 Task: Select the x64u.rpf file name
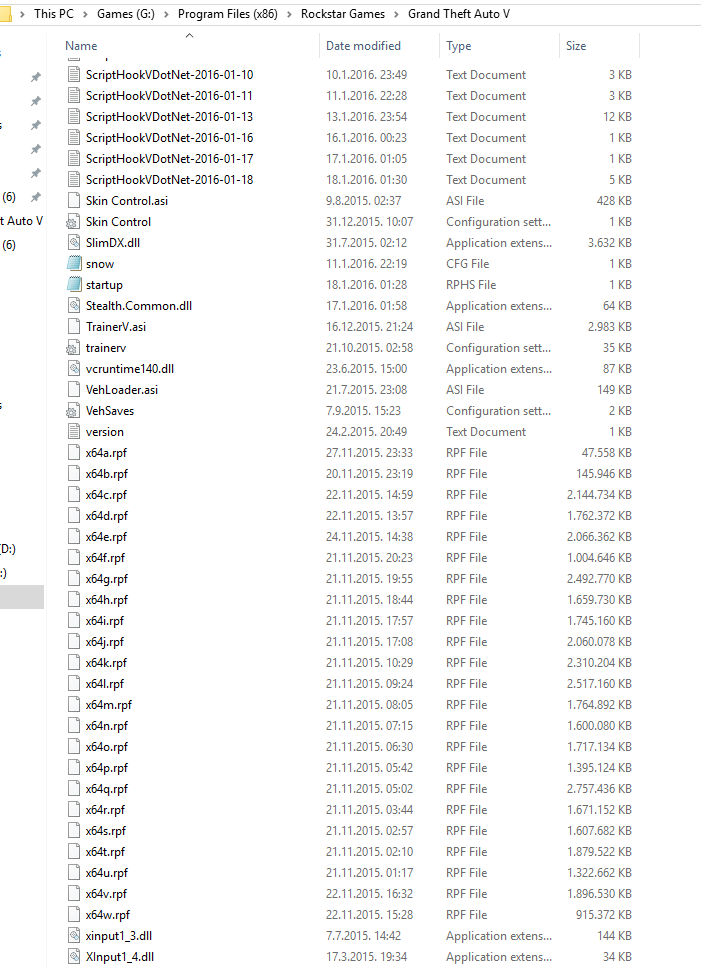107,873
